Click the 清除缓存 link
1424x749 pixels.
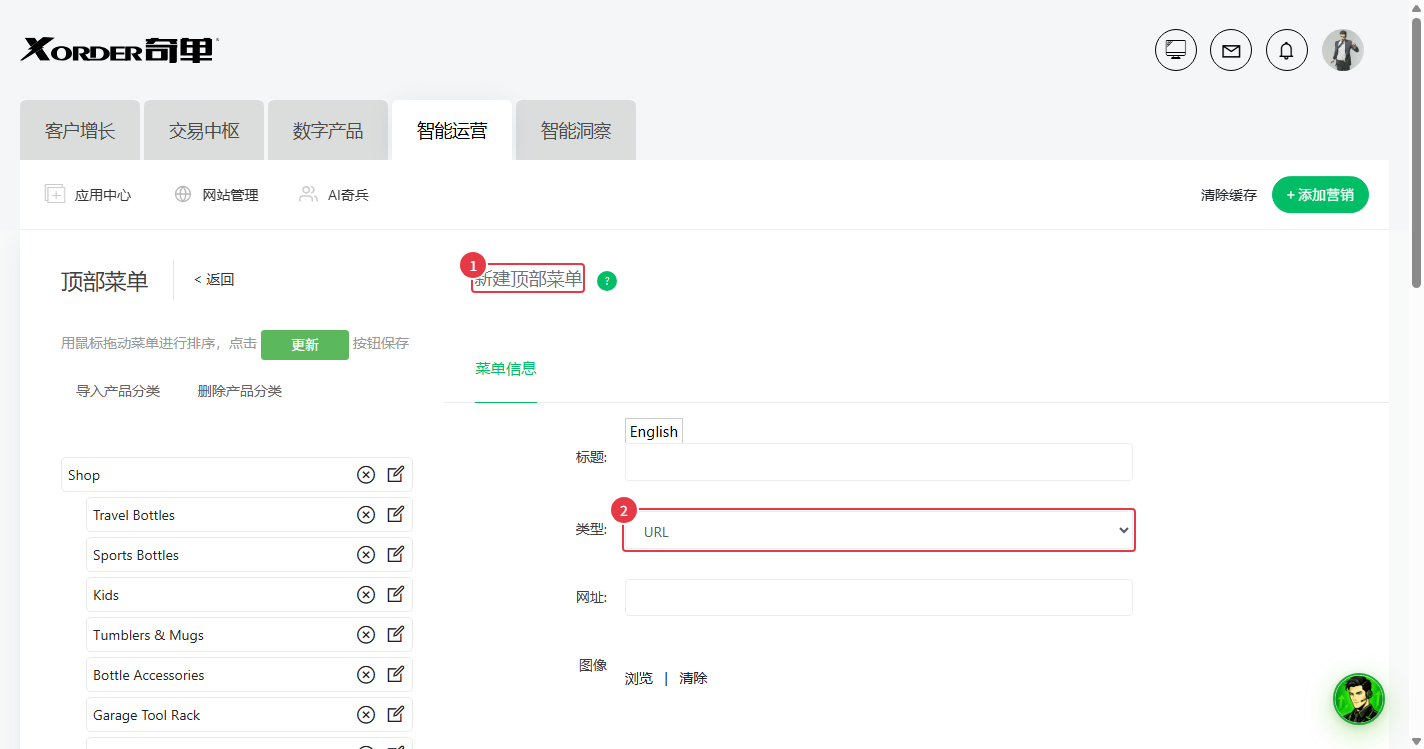1229,196
